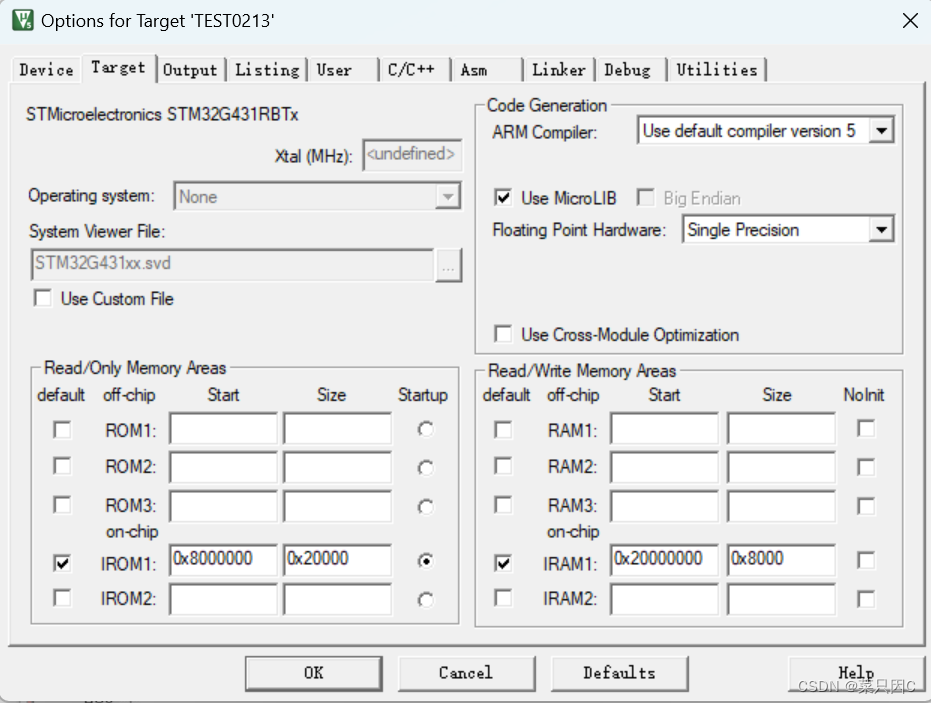This screenshot has height=703, width=931.
Task: Click the ROM2 Start address field
Action: coord(223,467)
